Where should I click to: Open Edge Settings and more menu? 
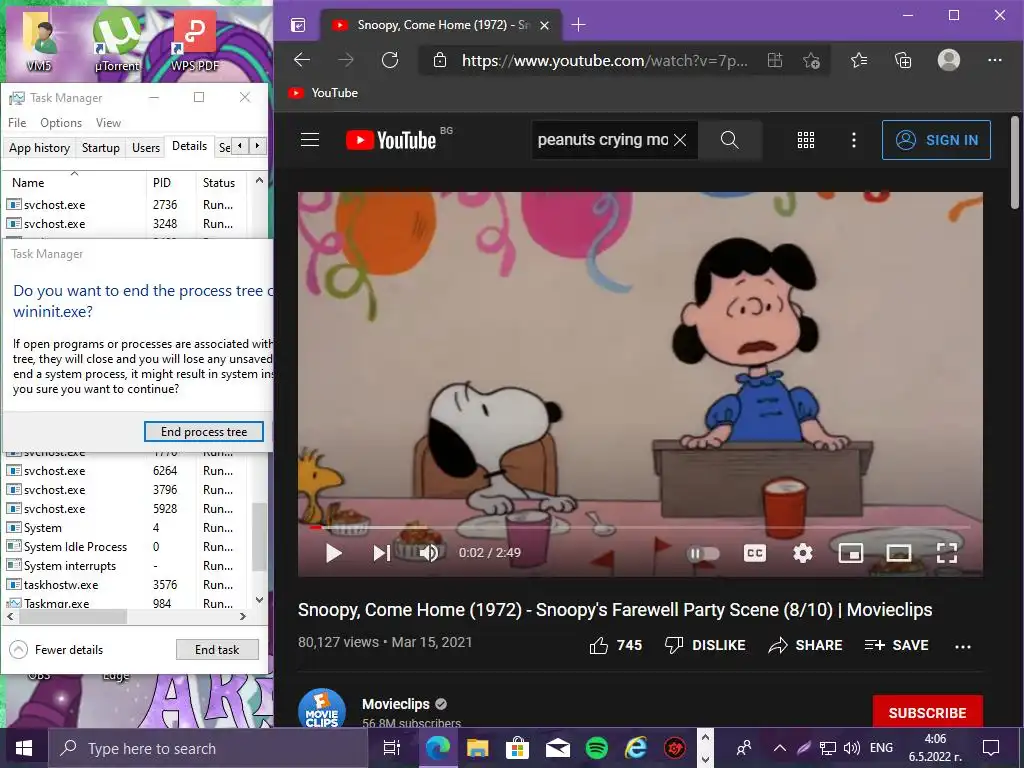pyautogui.click(x=995, y=60)
